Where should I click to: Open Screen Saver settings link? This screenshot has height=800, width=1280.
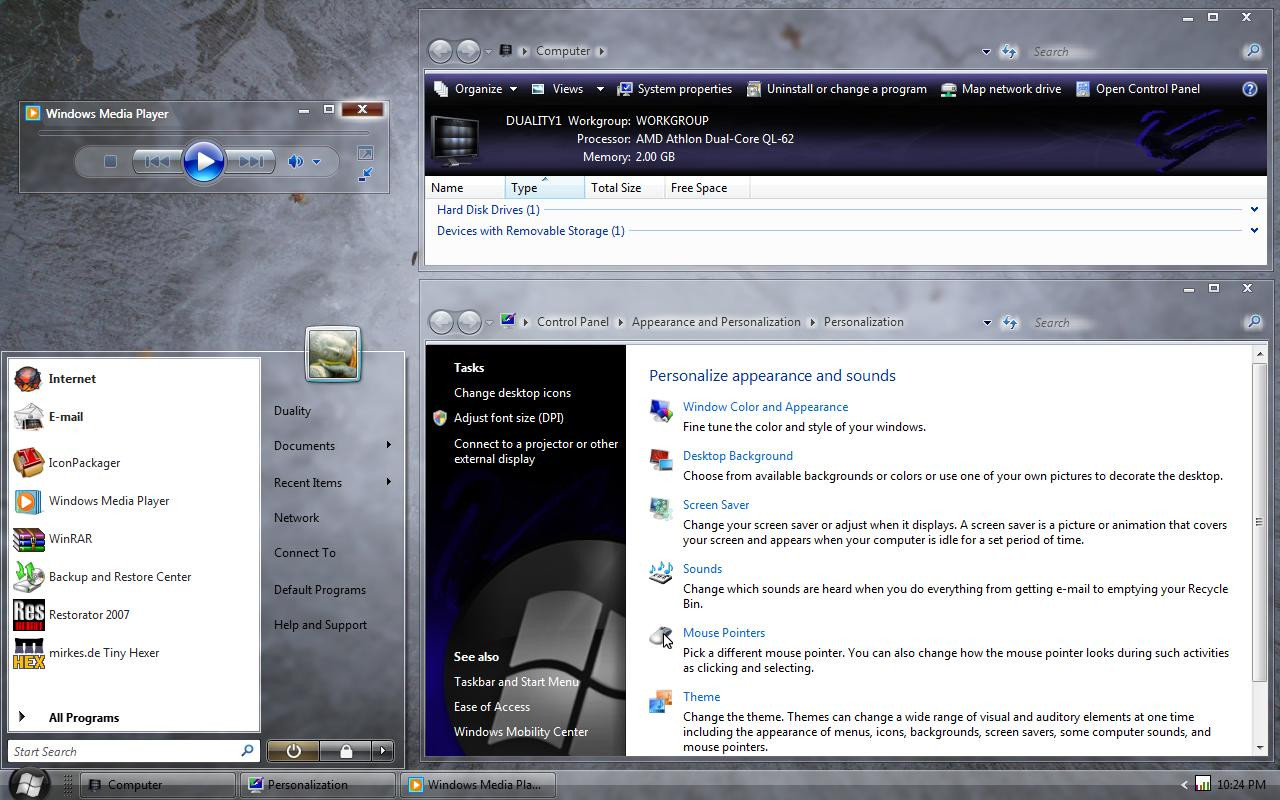point(716,505)
